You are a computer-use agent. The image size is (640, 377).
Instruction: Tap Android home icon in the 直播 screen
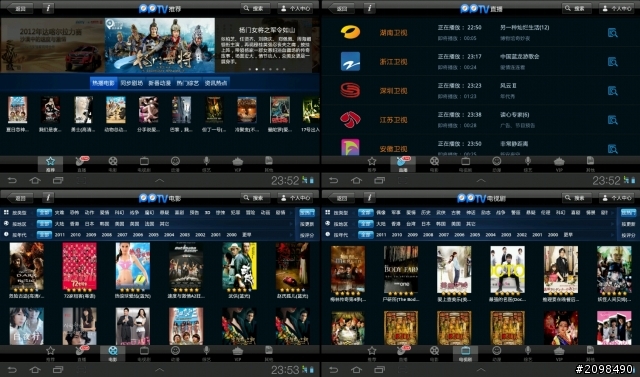click(356, 180)
